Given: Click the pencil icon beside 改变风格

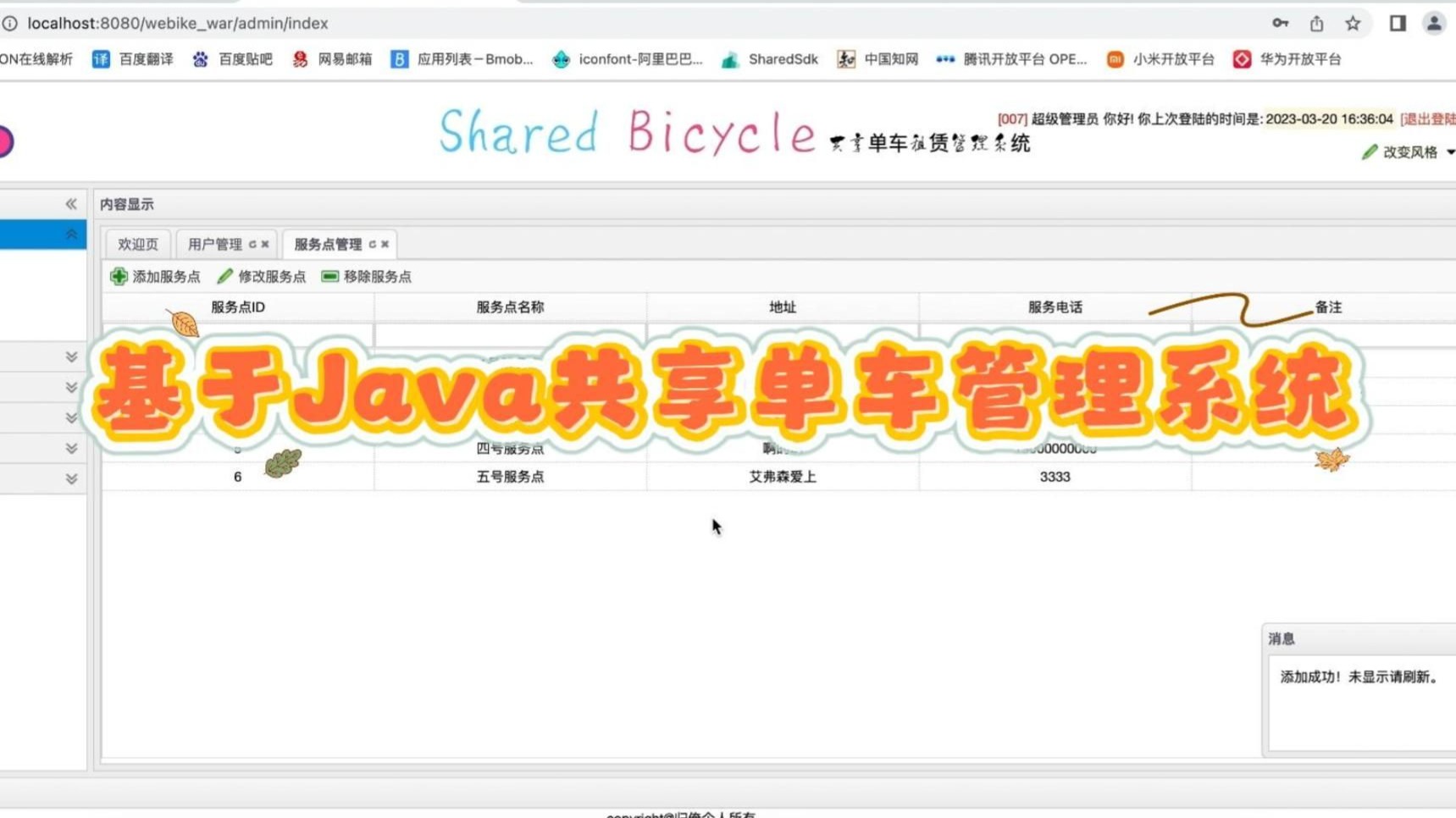Looking at the screenshot, I should click(1370, 152).
